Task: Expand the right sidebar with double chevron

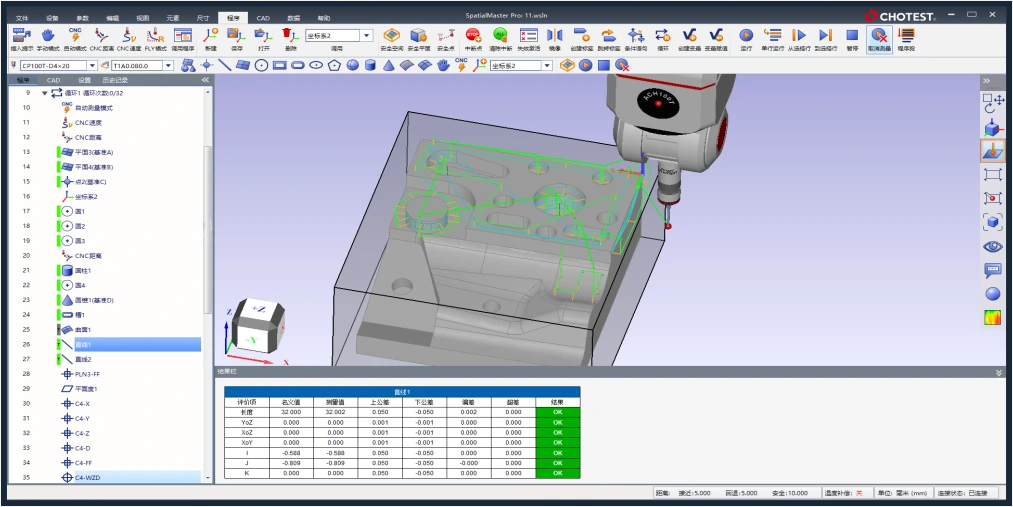Action: pos(987,81)
